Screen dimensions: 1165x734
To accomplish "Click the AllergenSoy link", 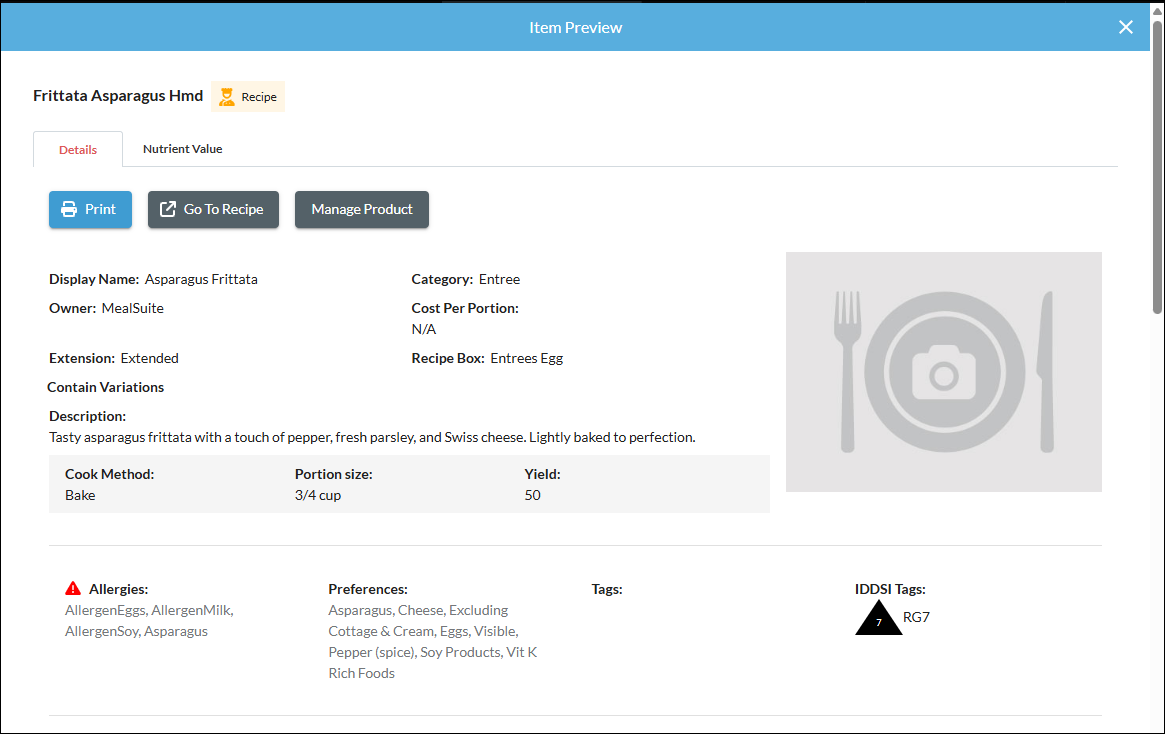I will [99, 631].
